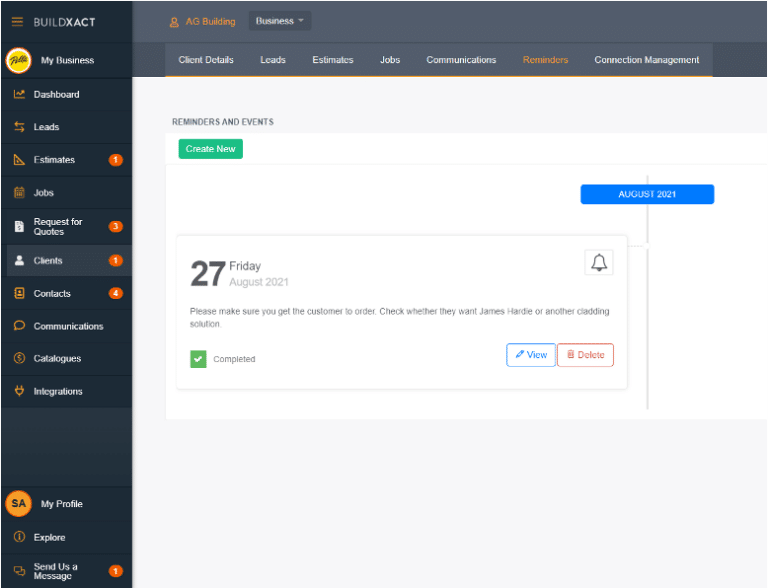
Task: Go to Leads in the sidebar
Action: click(x=67, y=127)
